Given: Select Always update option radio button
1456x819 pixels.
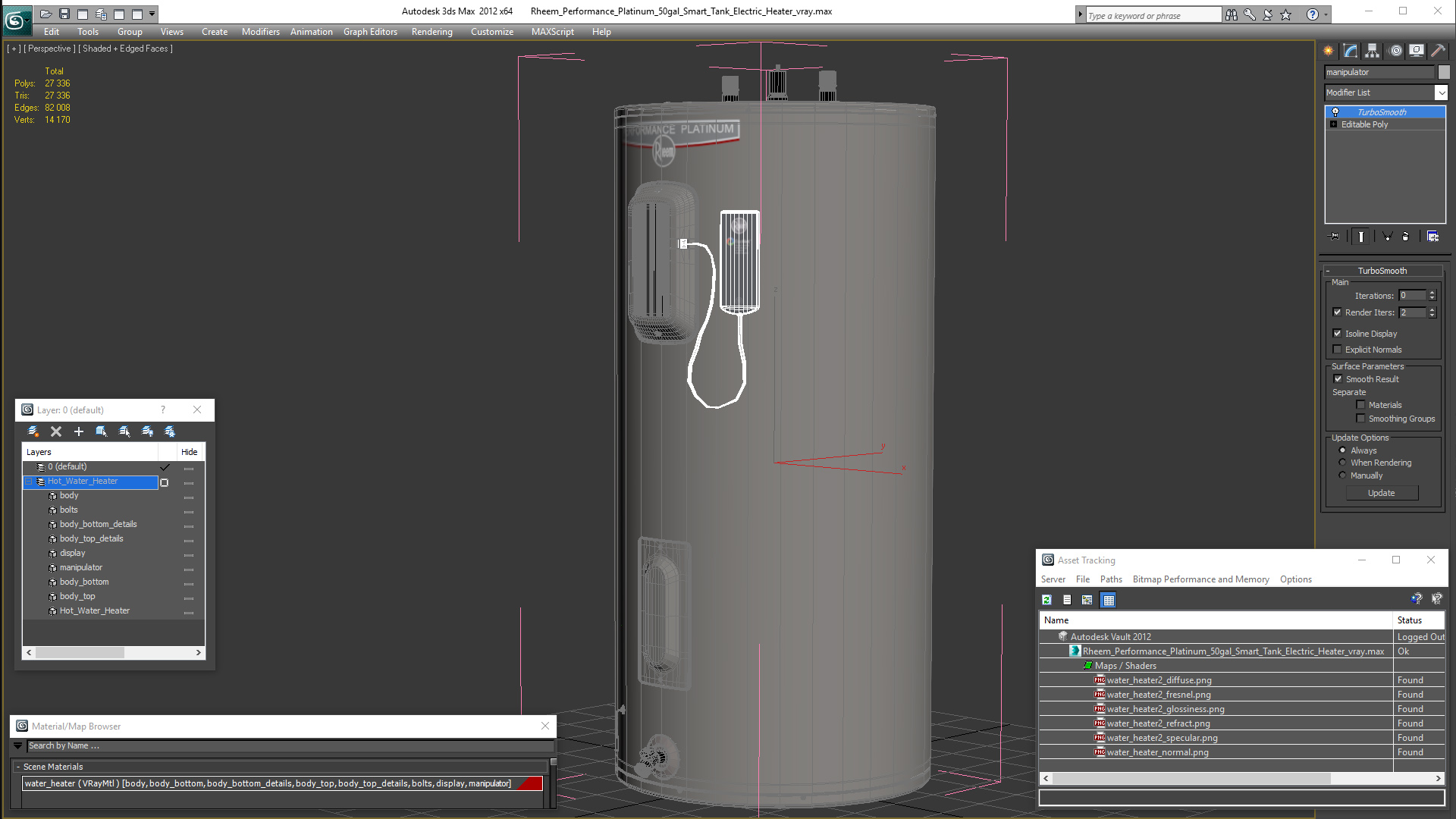Looking at the screenshot, I should [x=1343, y=450].
